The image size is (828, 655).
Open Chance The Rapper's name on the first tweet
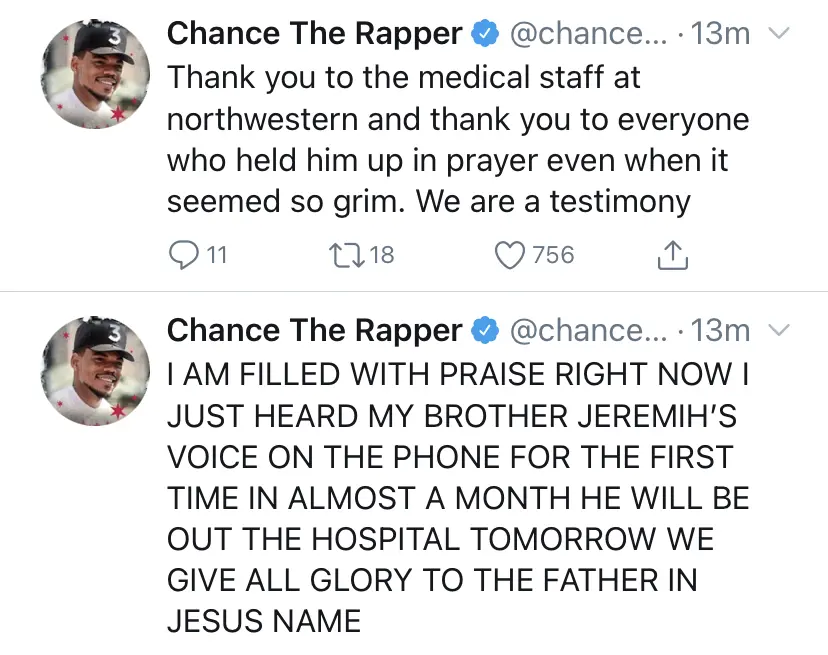coord(314,34)
